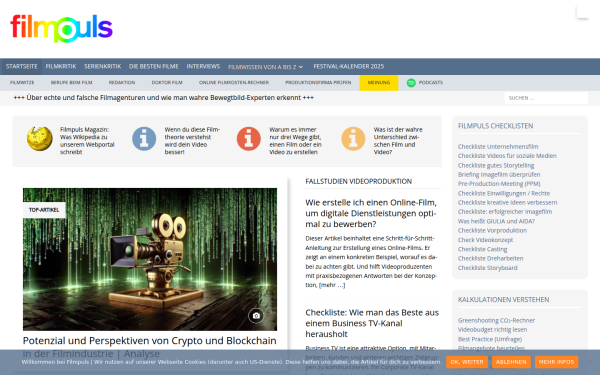The height and width of the screenshot is (375, 600).
Task: Click the Top-Artikel badge
Action: [x=44, y=210]
